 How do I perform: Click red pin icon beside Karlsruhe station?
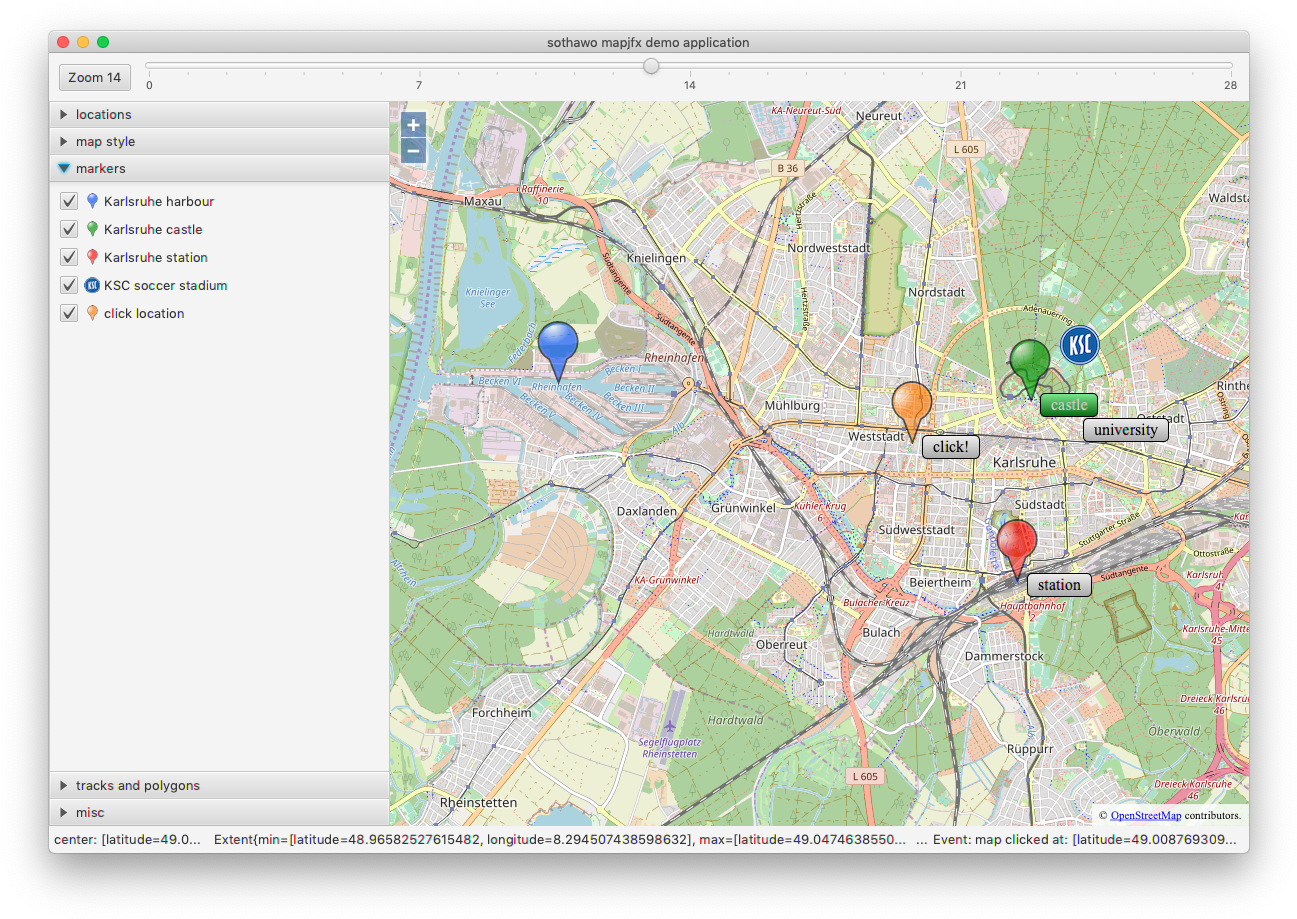pyautogui.click(x=93, y=257)
